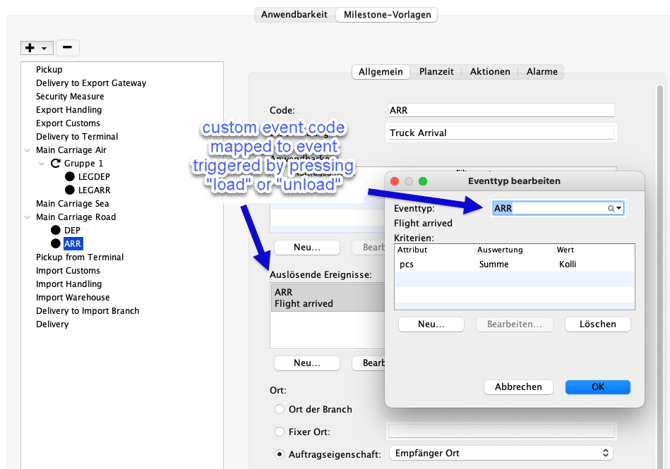The image size is (670, 469).
Task: Open the Auftragseigenschaft Empfänger Ort dropdown
Action: (x=501, y=453)
